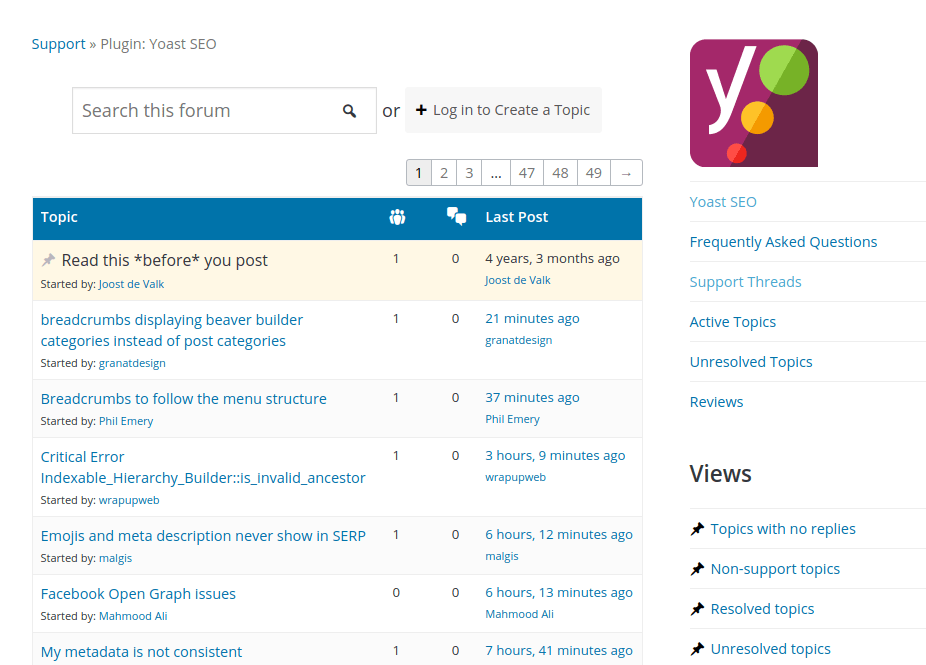This screenshot has width=926, height=665.
Task: Open topic Read this *before* you post
Action: pyautogui.click(x=165, y=260)
